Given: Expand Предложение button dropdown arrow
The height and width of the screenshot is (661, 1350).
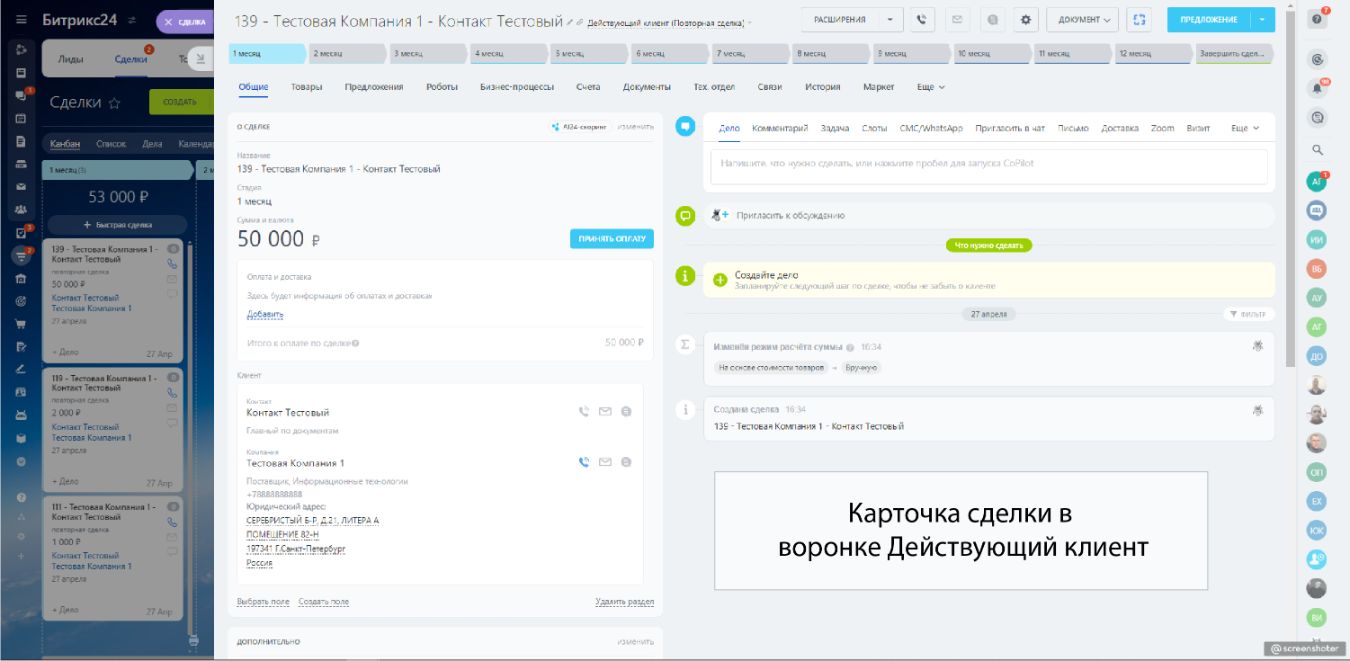Looking at the screenshot, I should tap(1262, 20).
